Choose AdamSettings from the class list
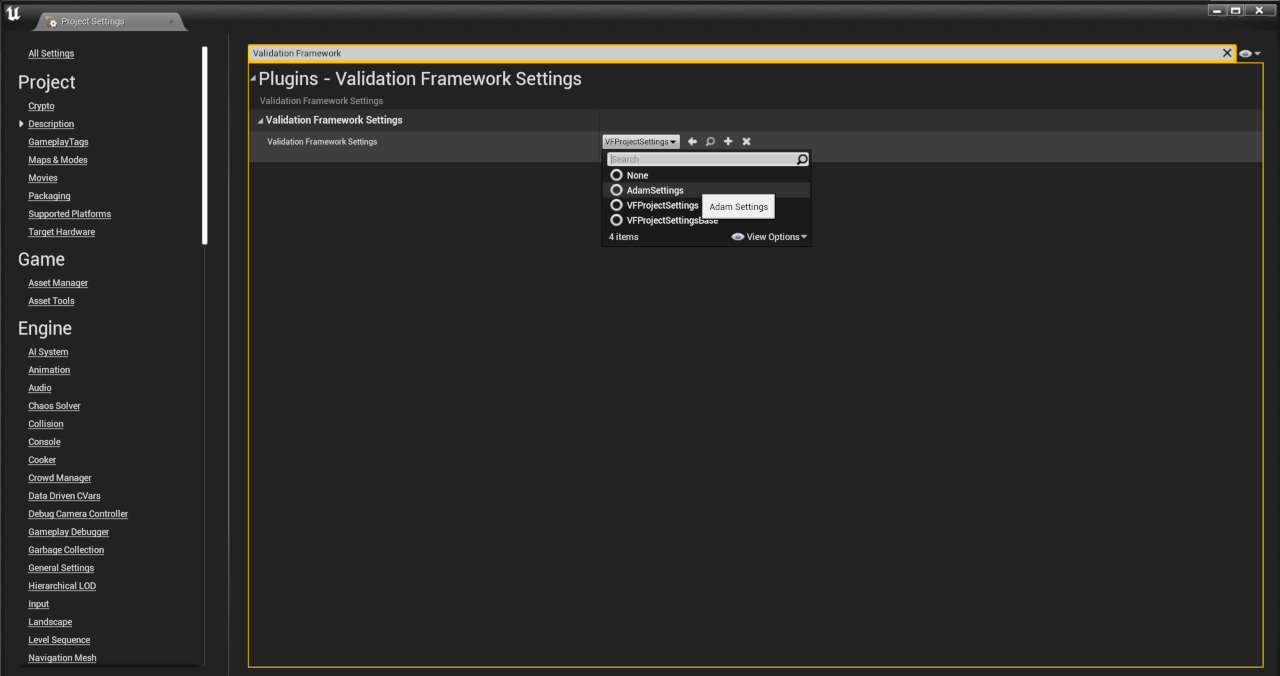 point(654,190)
